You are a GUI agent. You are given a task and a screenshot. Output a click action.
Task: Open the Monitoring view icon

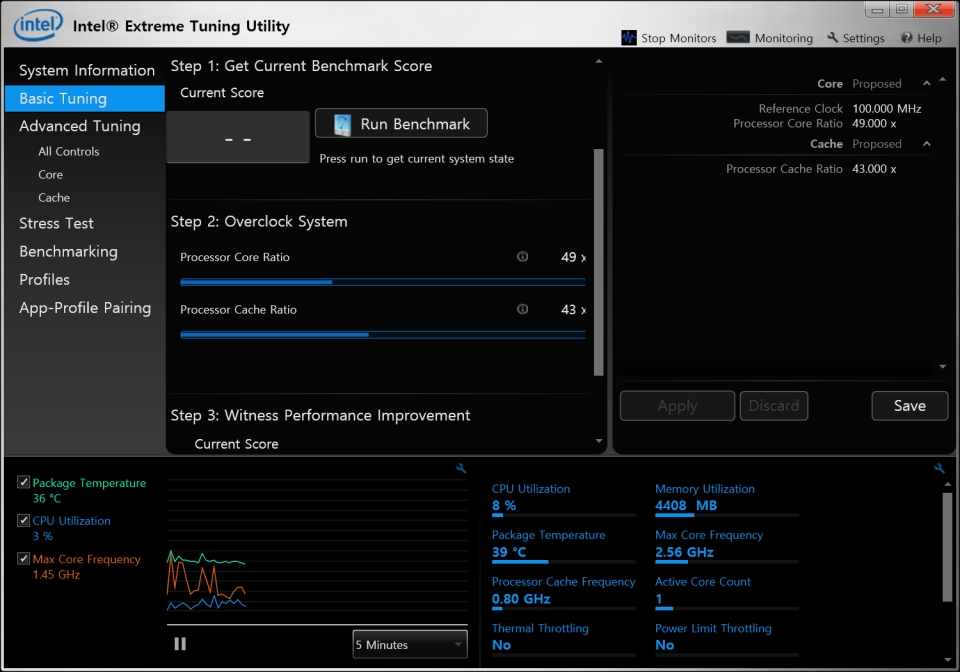click(738, 38)
